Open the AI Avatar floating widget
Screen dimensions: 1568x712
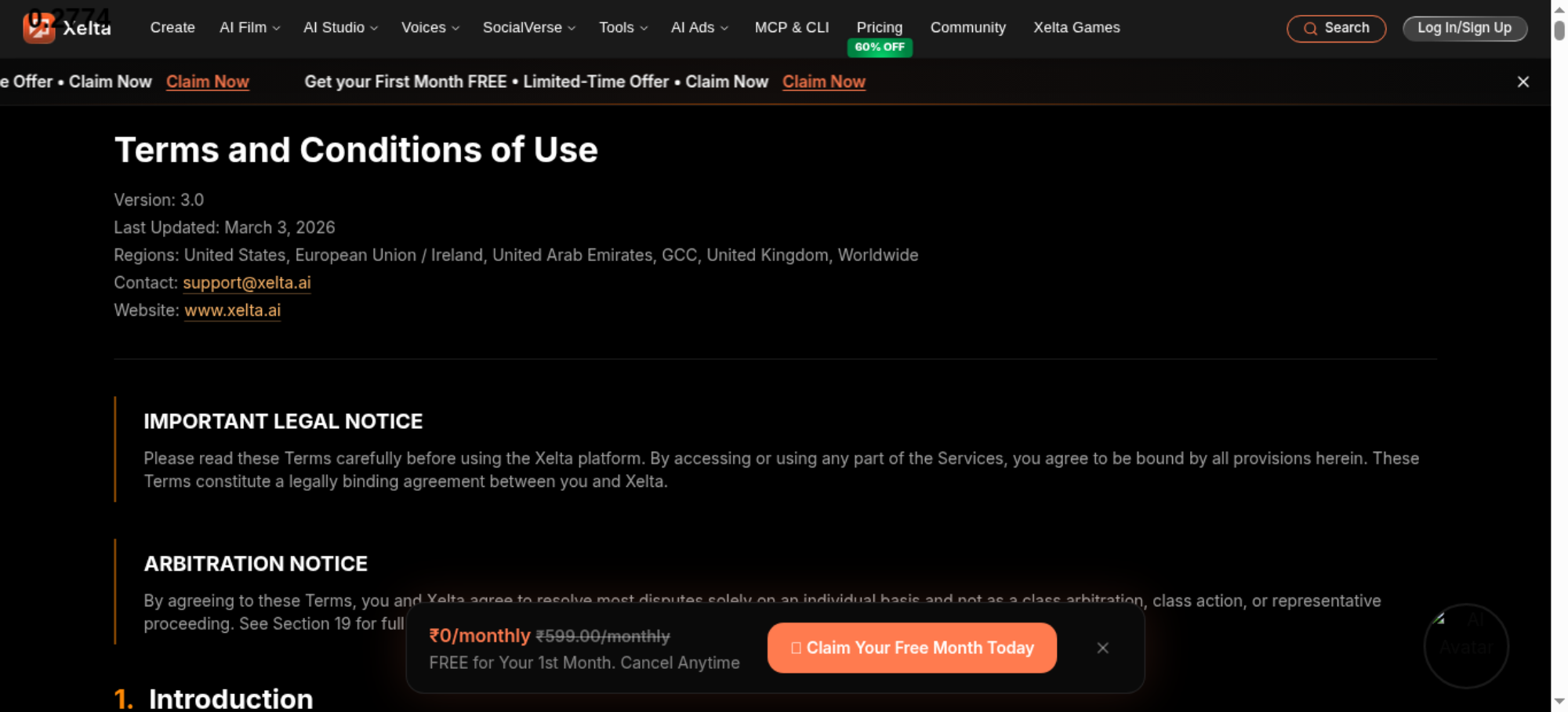pos(1465,645)
